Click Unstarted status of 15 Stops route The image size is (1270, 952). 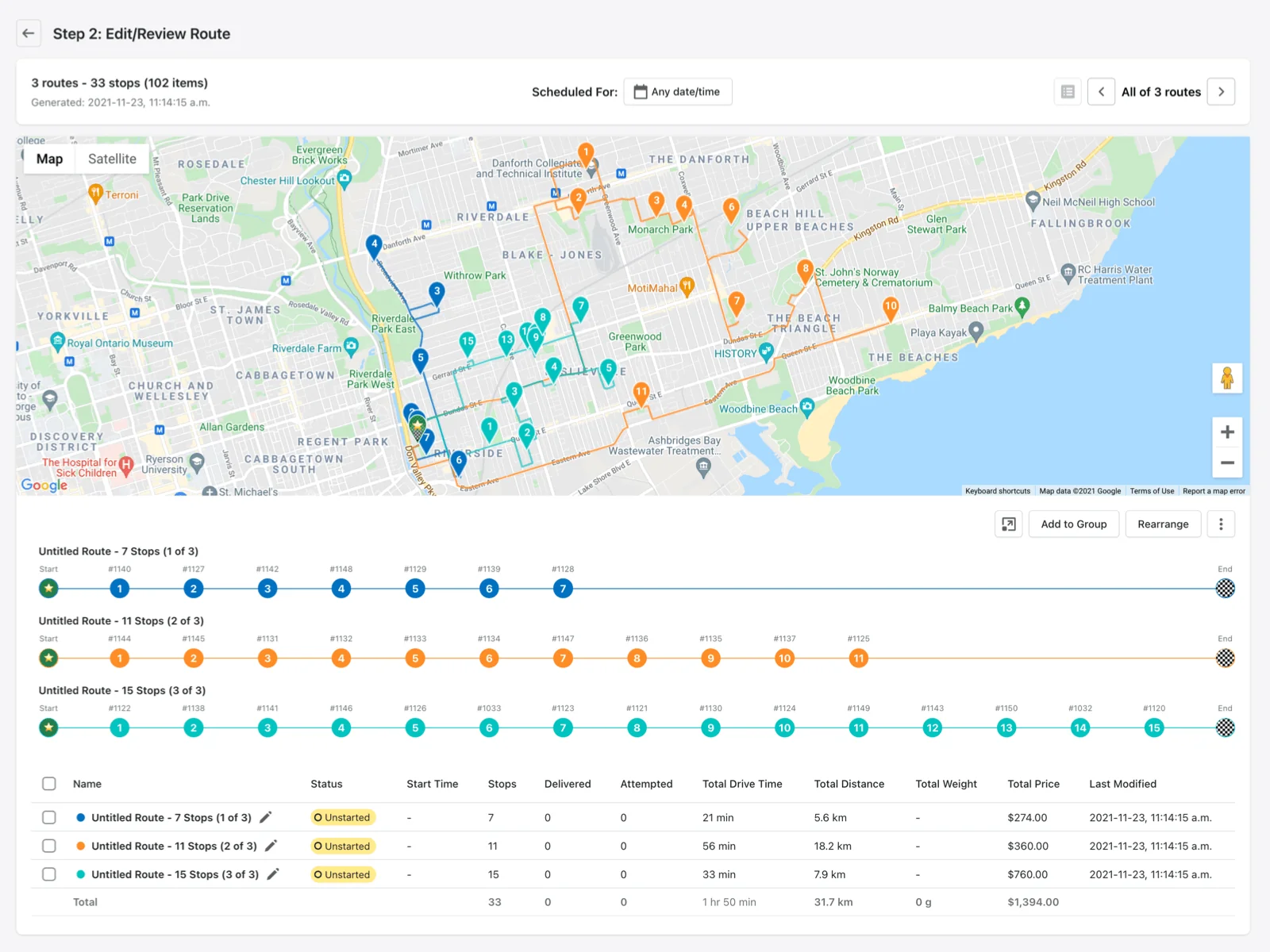tap(342, 874)
